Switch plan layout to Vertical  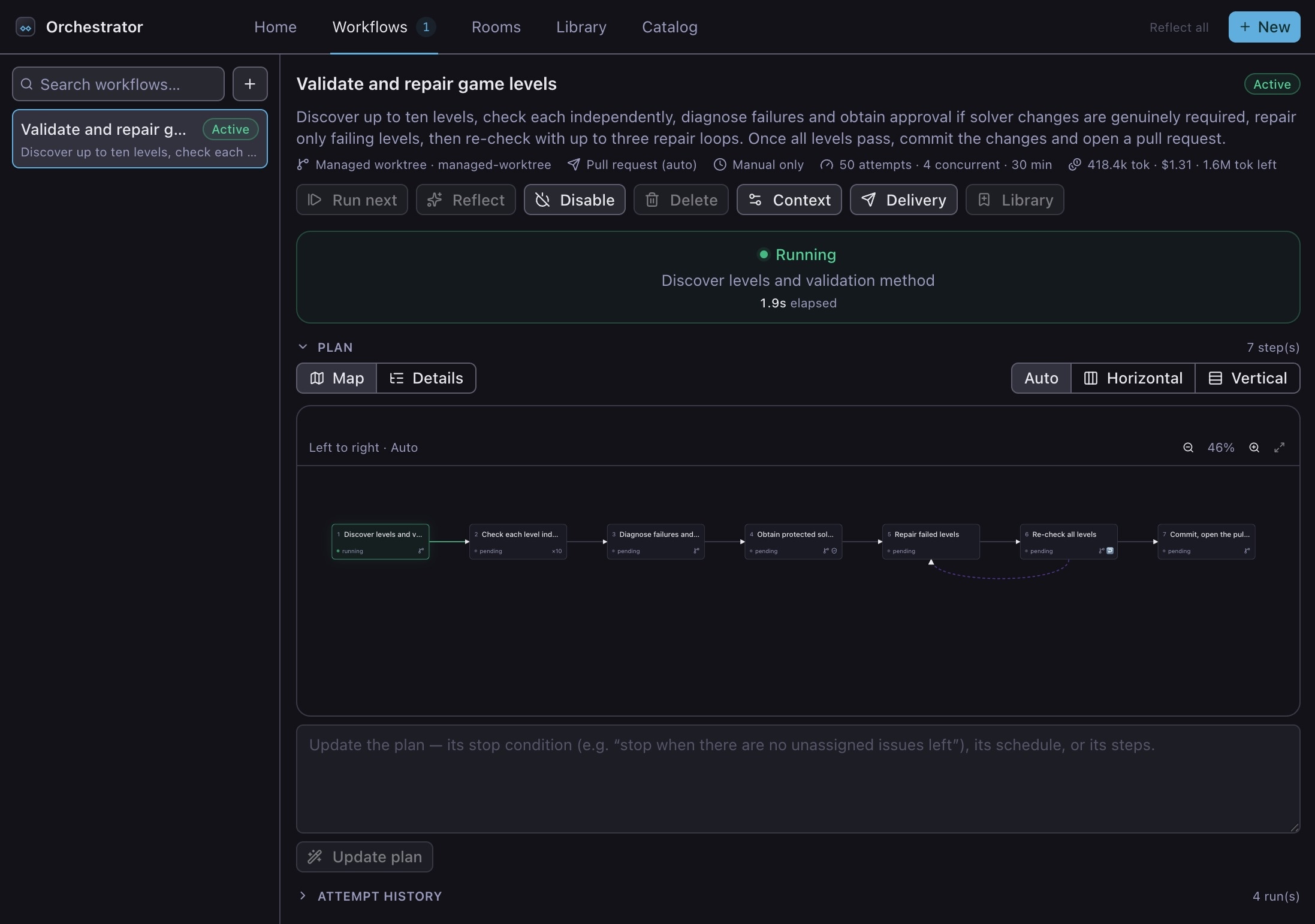[x=1247, y=378]
